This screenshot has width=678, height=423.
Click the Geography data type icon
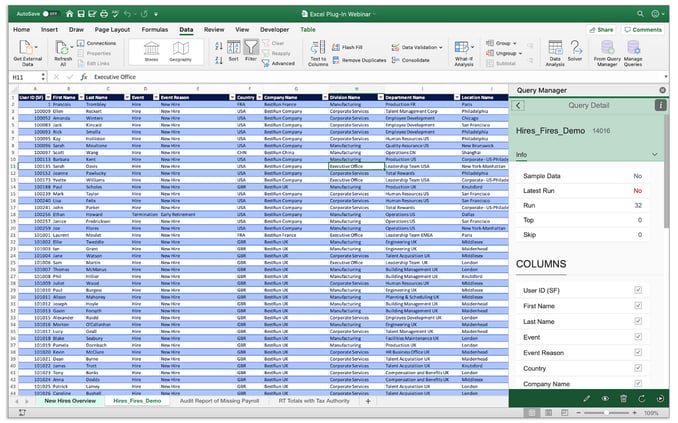pyautogui.click(x=181, y=48)
